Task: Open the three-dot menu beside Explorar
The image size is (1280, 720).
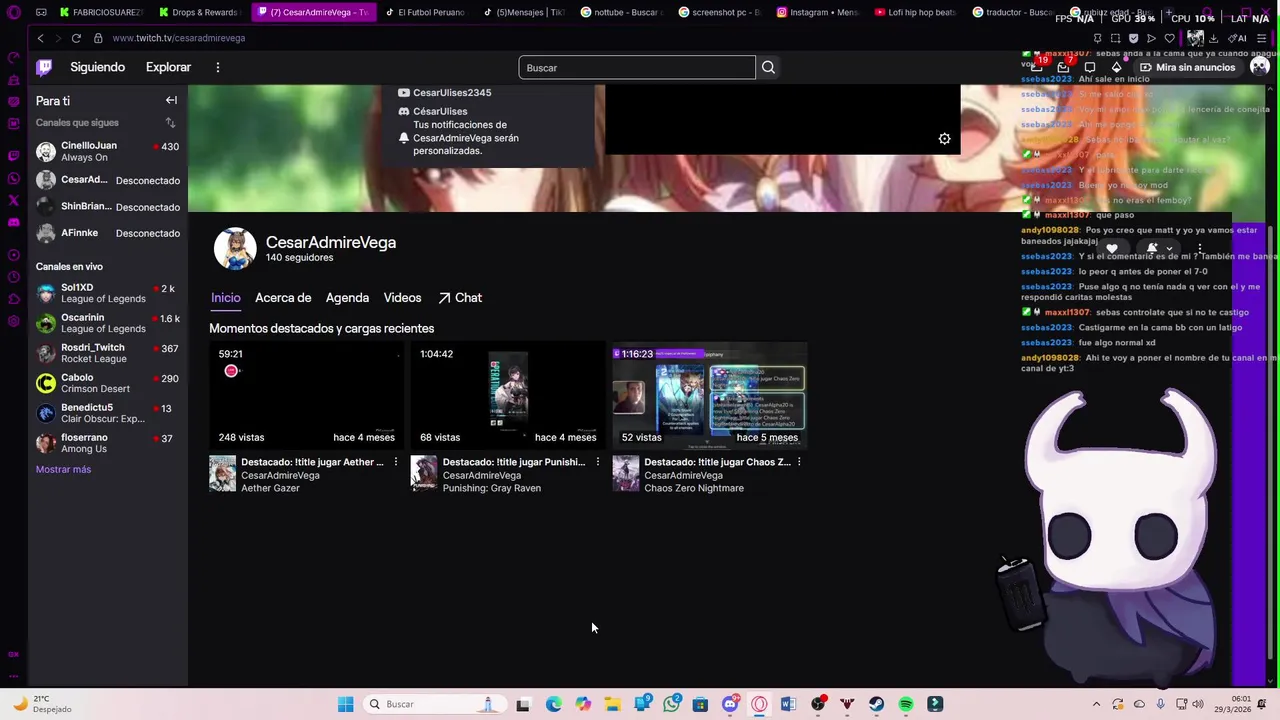Action: click(217, 67)
